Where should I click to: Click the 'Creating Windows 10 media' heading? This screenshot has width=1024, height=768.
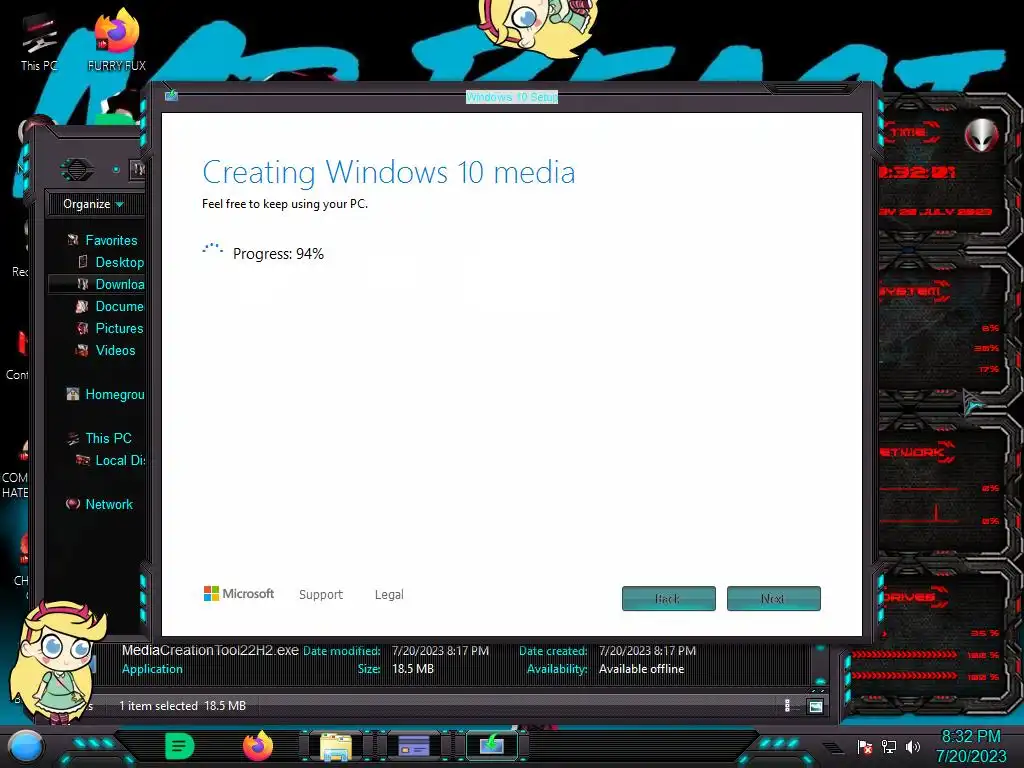point(389,172)
